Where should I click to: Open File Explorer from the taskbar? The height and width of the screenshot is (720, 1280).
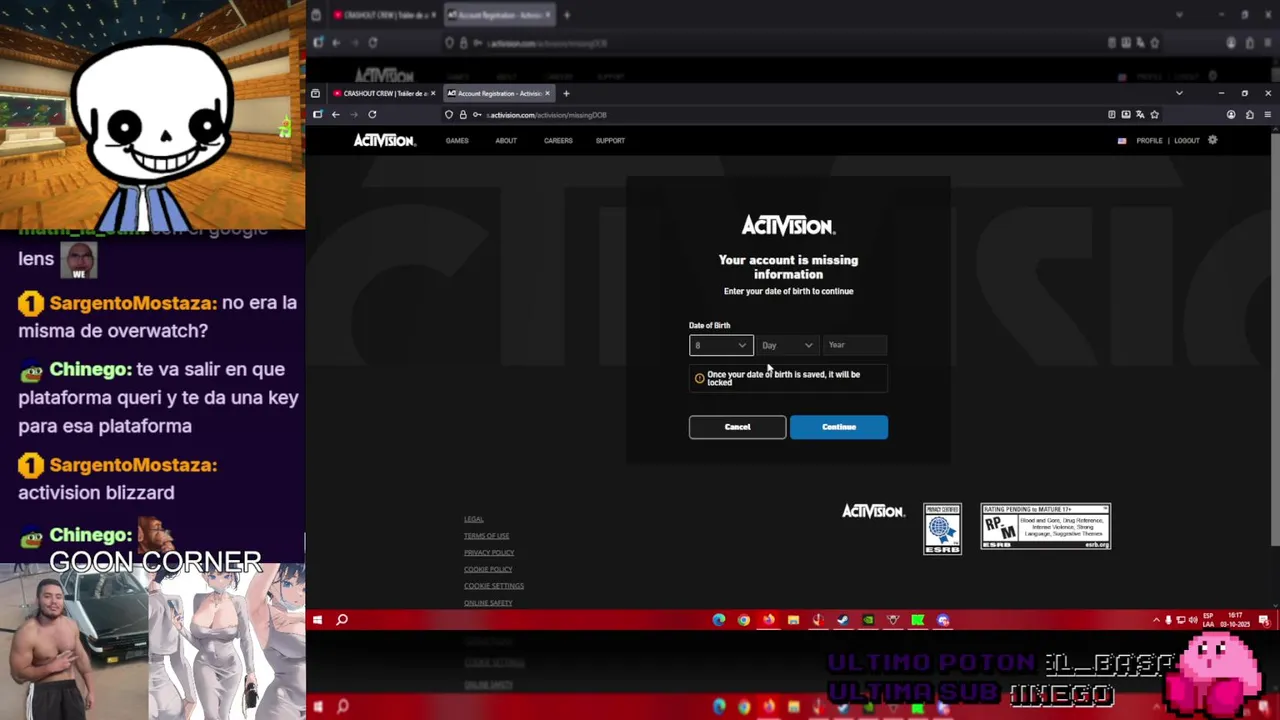[x=793, y=620]
